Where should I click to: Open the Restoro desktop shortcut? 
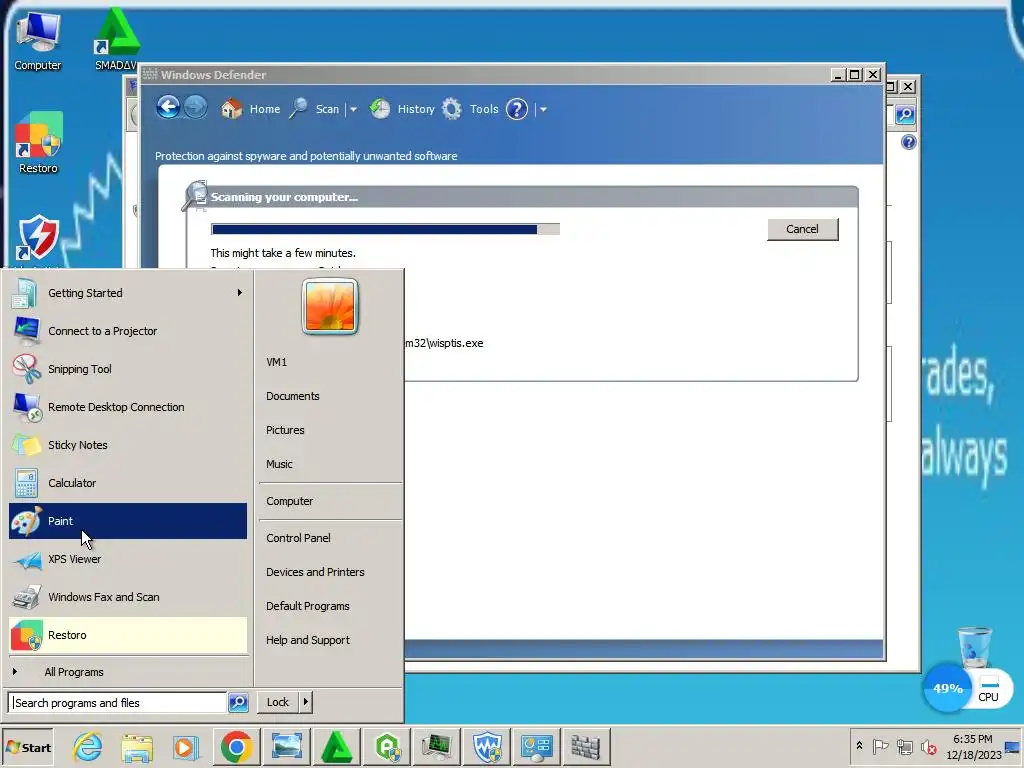[39, 144]
